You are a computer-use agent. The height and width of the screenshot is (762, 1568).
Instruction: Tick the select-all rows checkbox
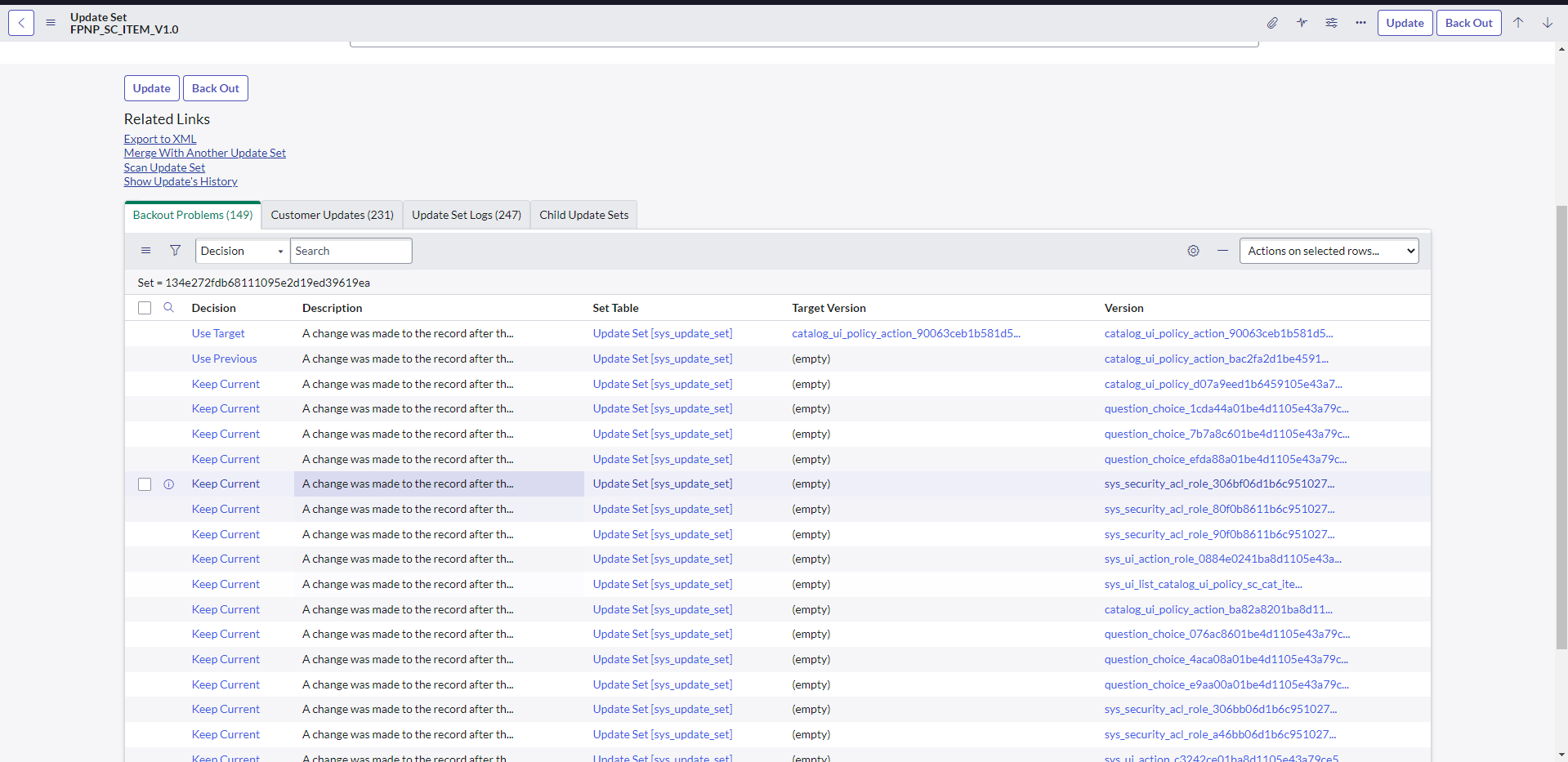[145, 308]
